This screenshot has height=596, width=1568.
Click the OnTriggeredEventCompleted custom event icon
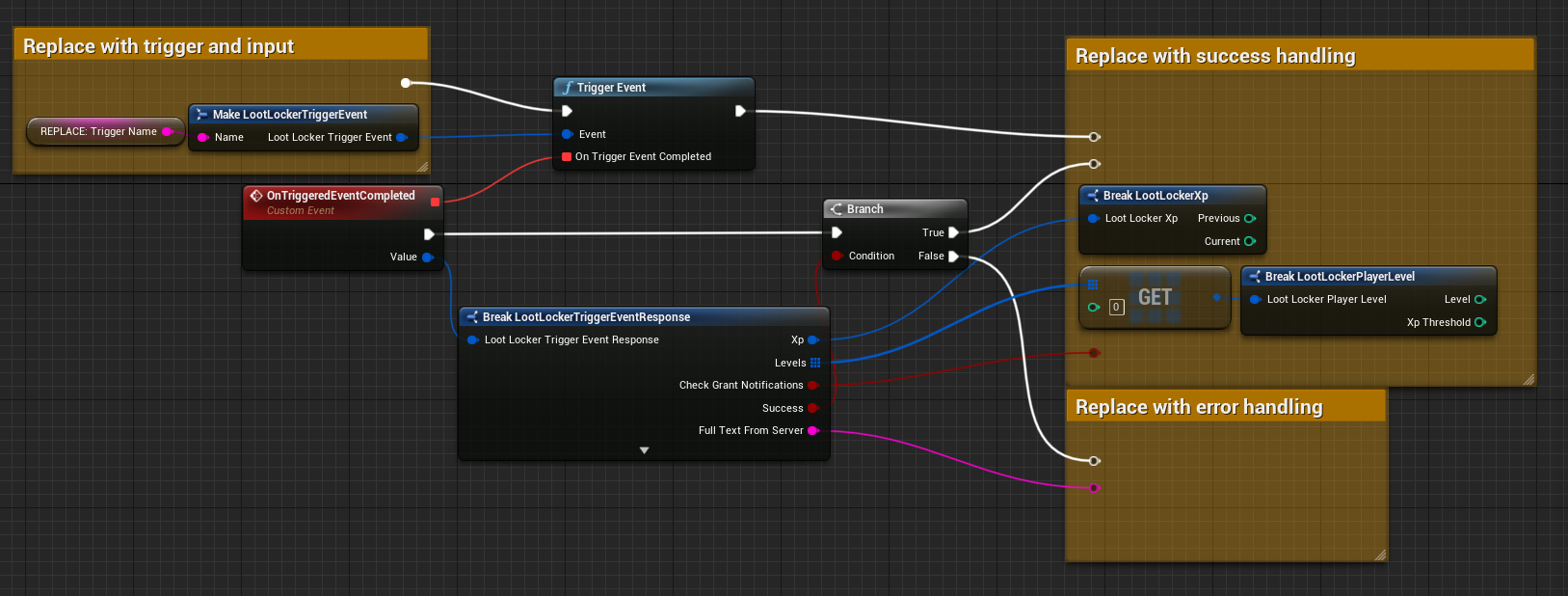pos(256,196)
